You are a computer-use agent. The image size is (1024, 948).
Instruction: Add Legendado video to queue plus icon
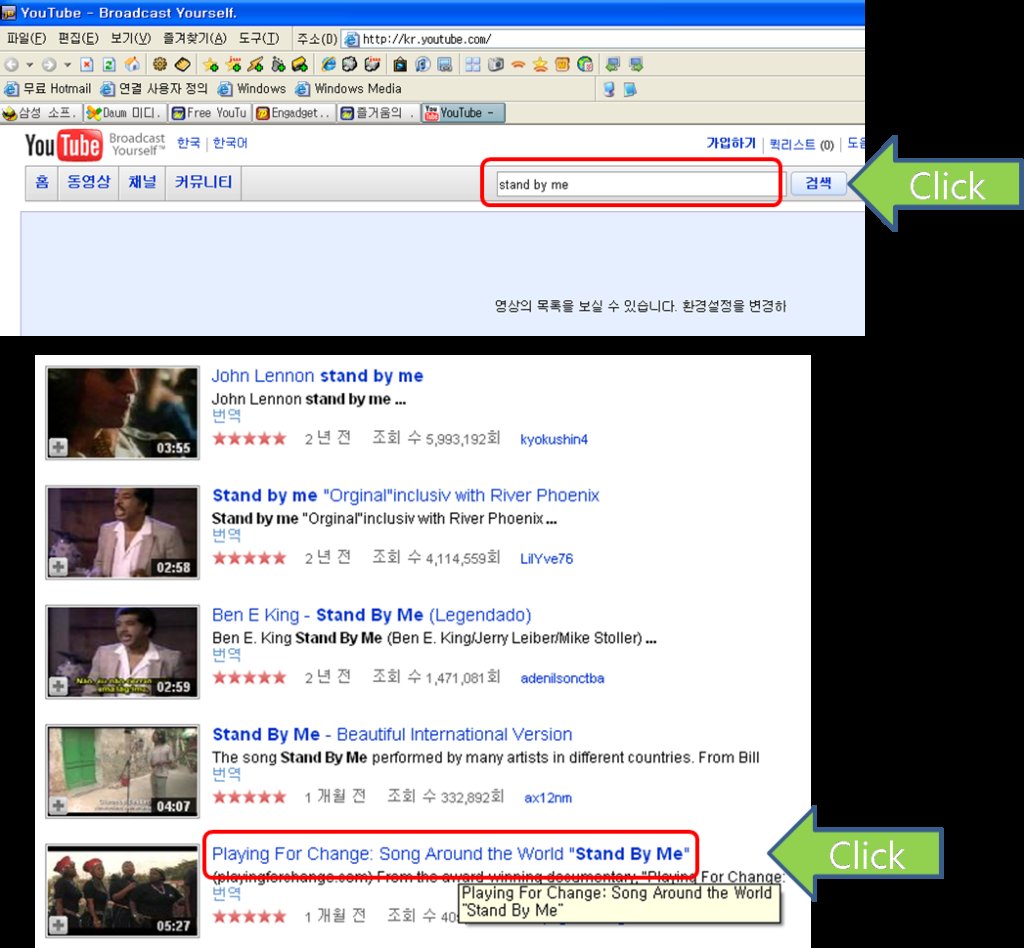tap(58, 686)
